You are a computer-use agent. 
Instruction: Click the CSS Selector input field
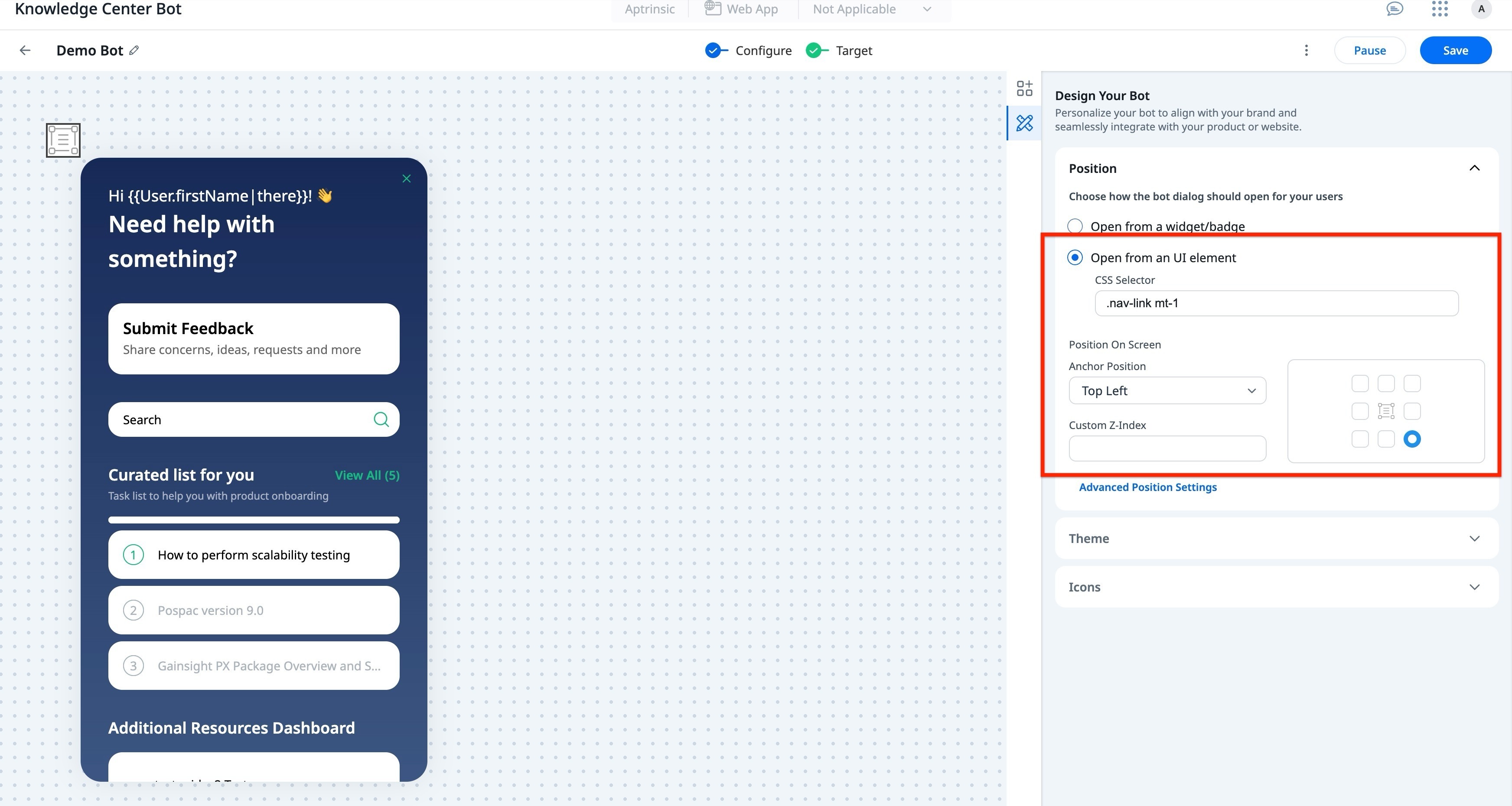[1276, 303]
